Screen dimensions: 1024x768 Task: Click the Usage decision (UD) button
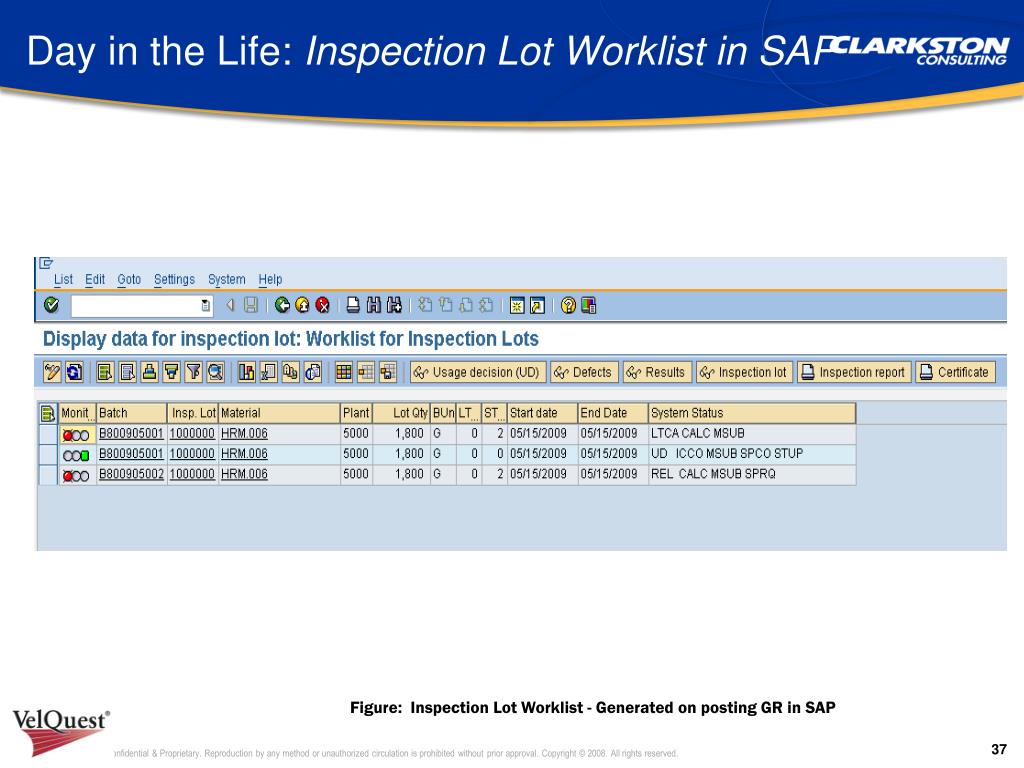click(478, 372)
